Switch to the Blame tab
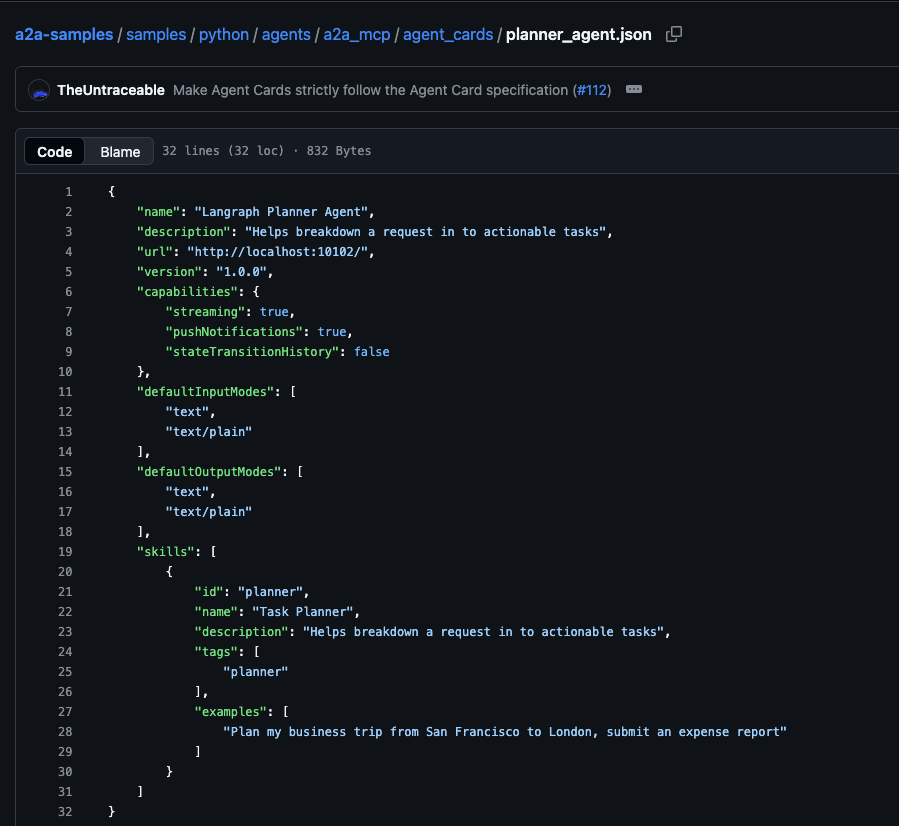 coord(120,151)
